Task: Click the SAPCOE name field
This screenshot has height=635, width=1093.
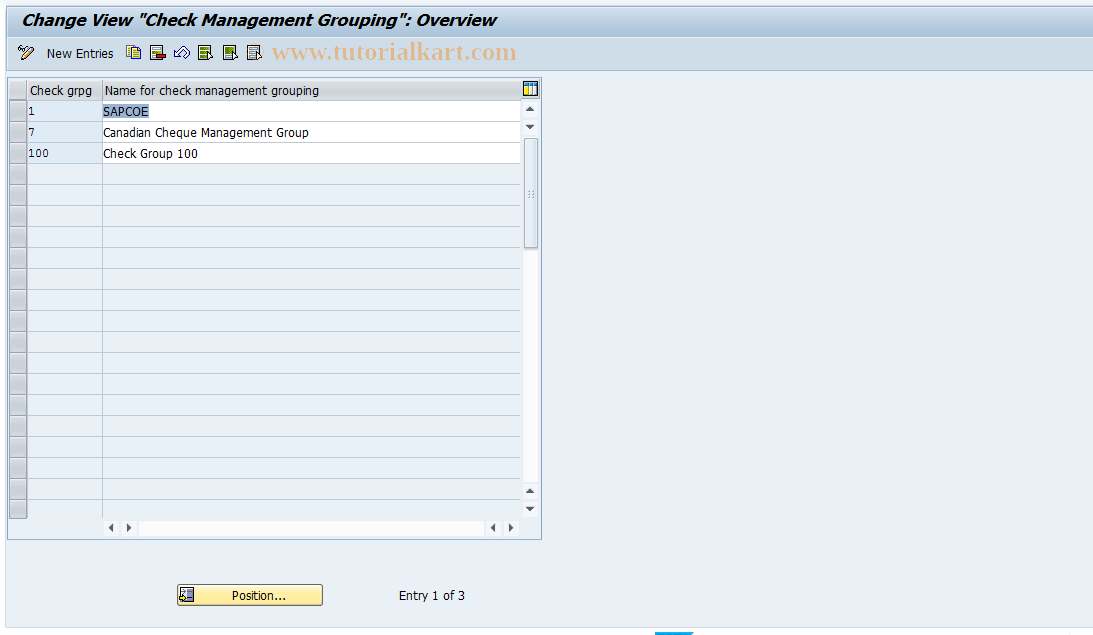Action: (311, 112)
